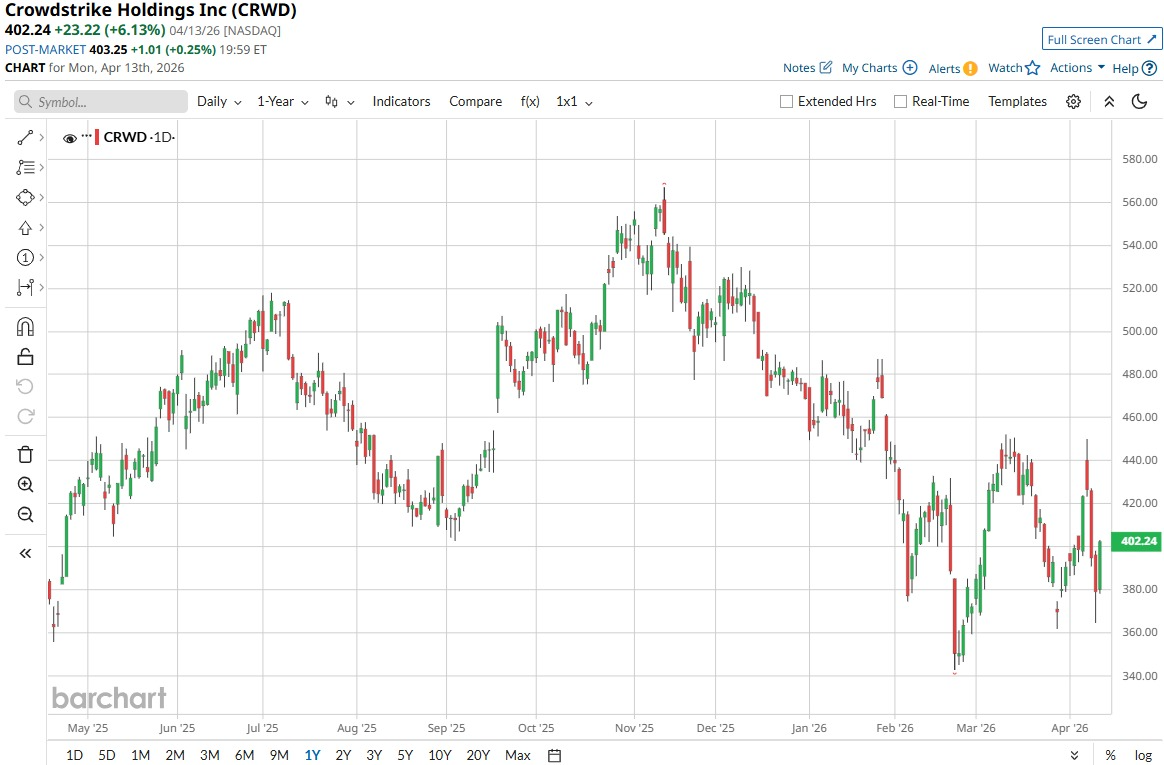Screen dimensions: 1164x765
Task: Expand the measure tool submenu arrow
Action: (42, 287)
